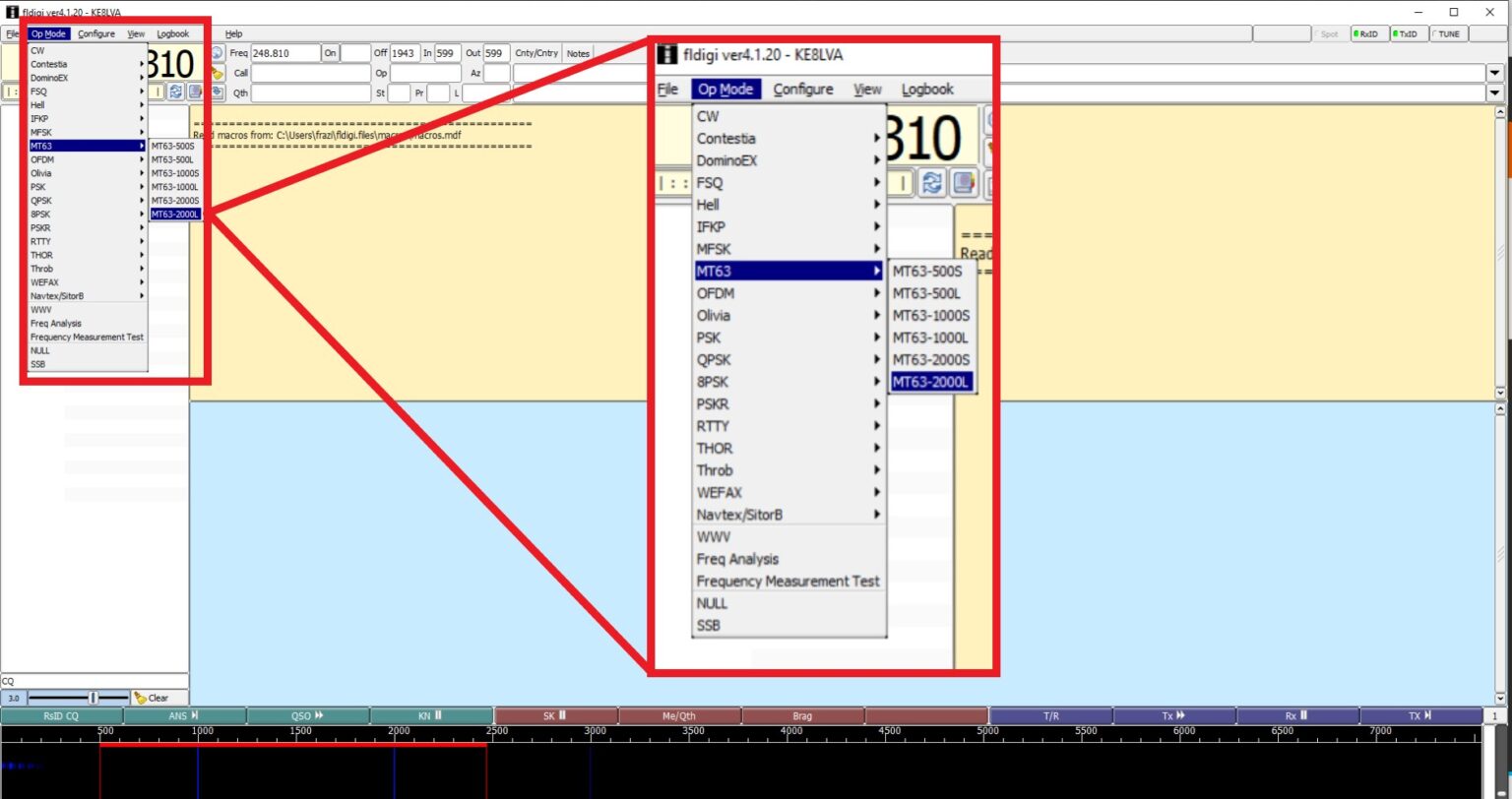Screen dimensions: 1512x799
Task: Toggle the RxID reception indicator
Action: click(x=1367, y=33)
